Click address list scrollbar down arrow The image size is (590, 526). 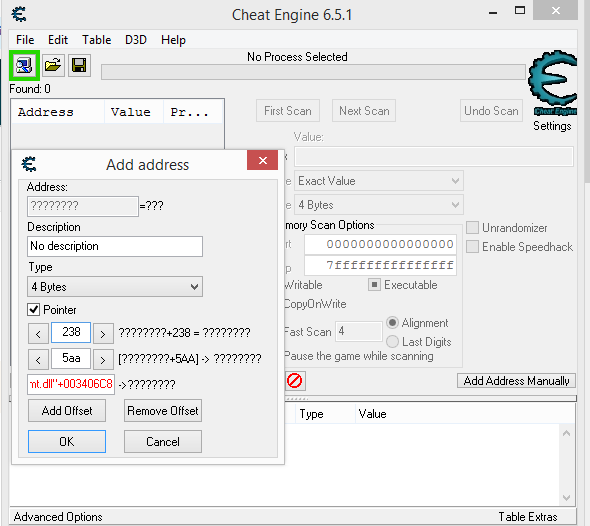pyautogui.click(x=567, y=498)
